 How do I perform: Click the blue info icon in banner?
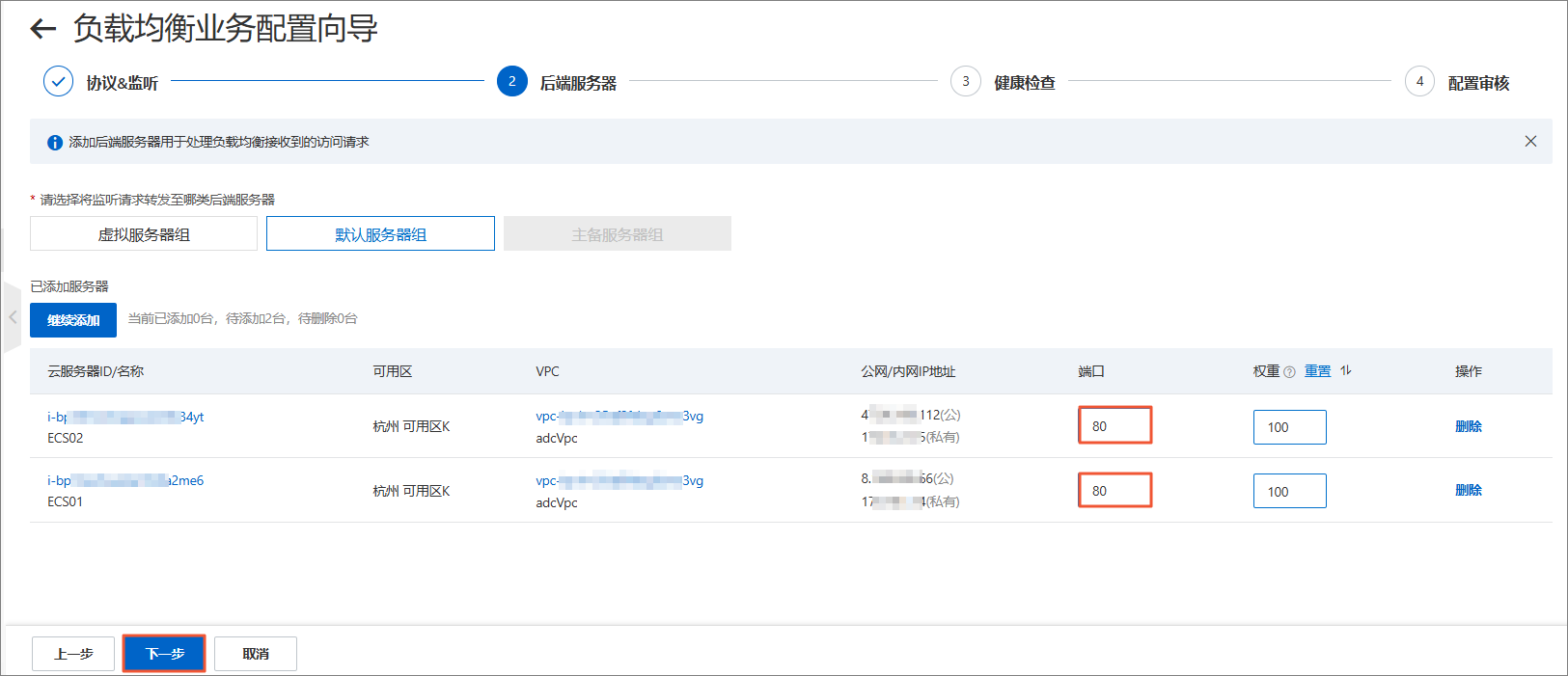[55, 143]
